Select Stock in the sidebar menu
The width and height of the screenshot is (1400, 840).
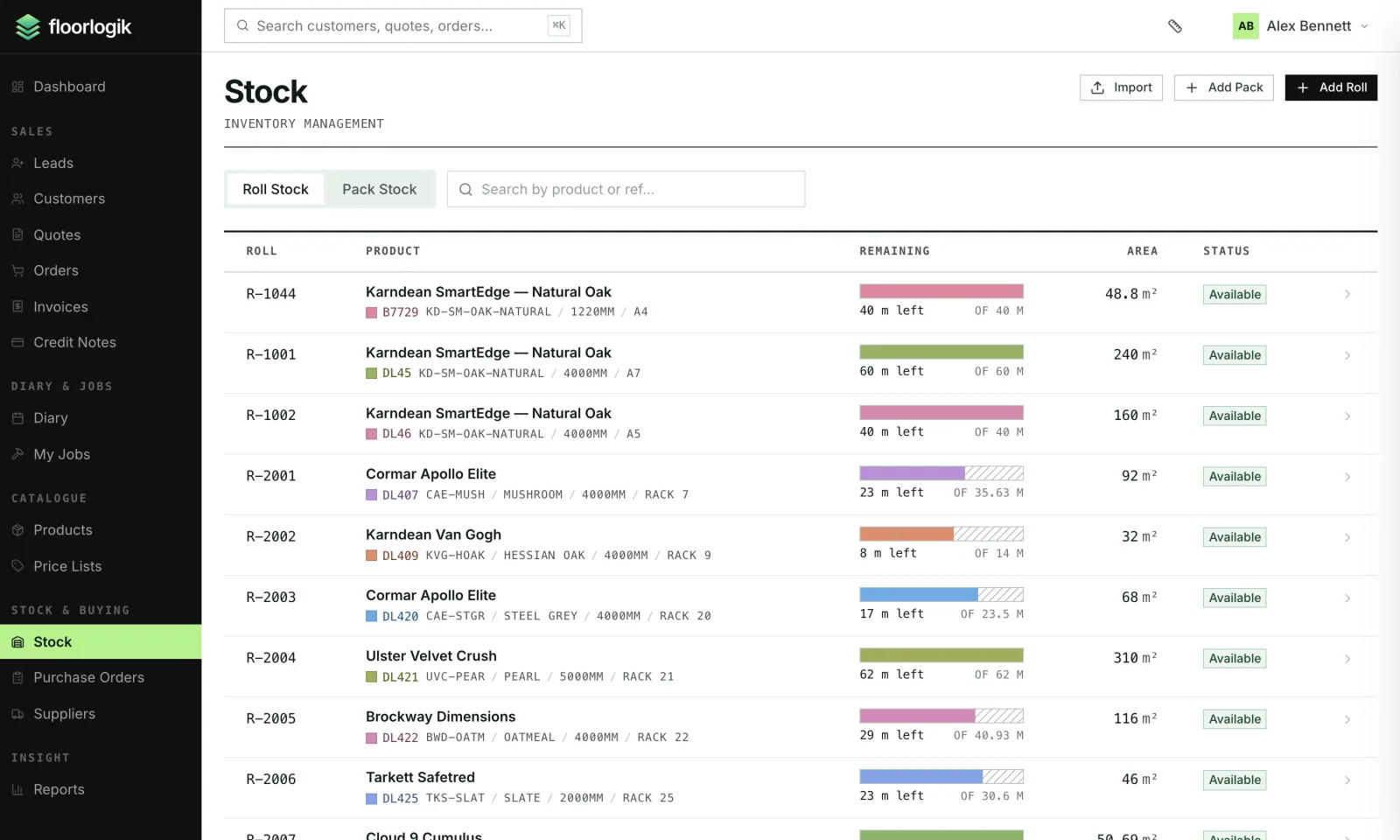101,641
